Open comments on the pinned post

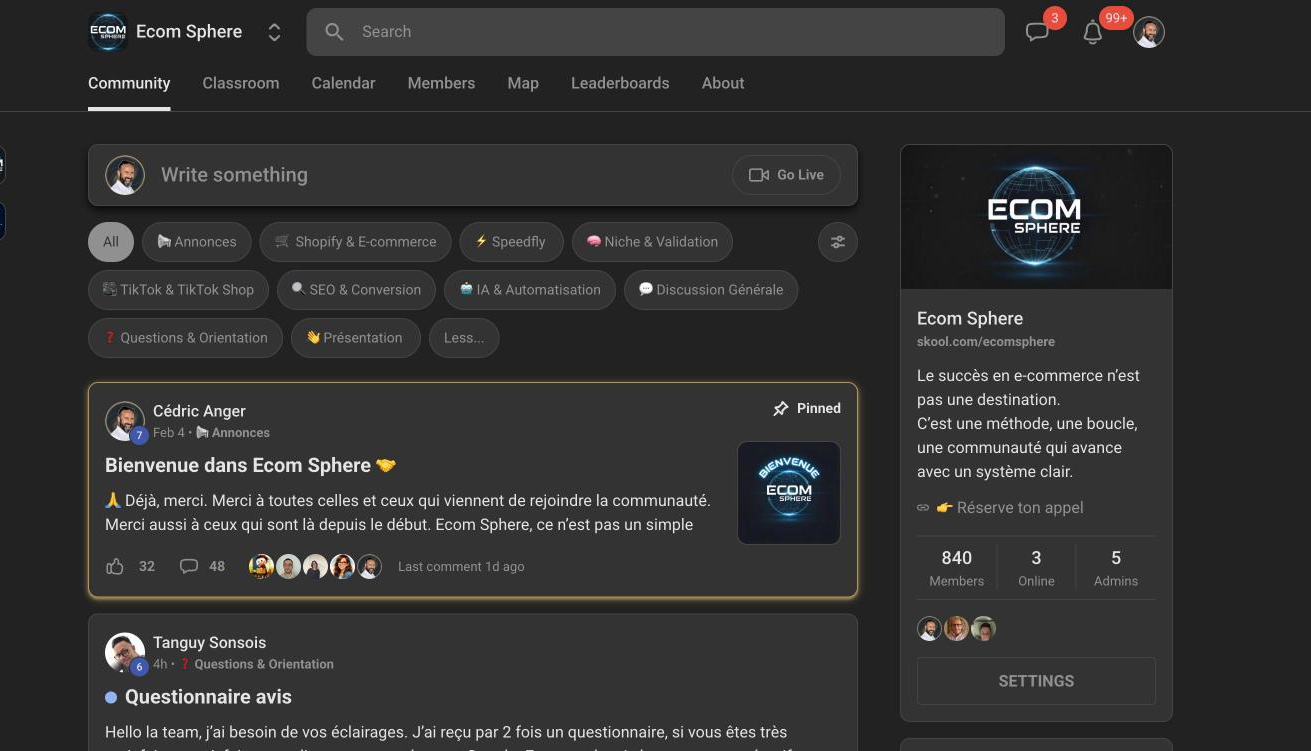(x=189, y=566)
